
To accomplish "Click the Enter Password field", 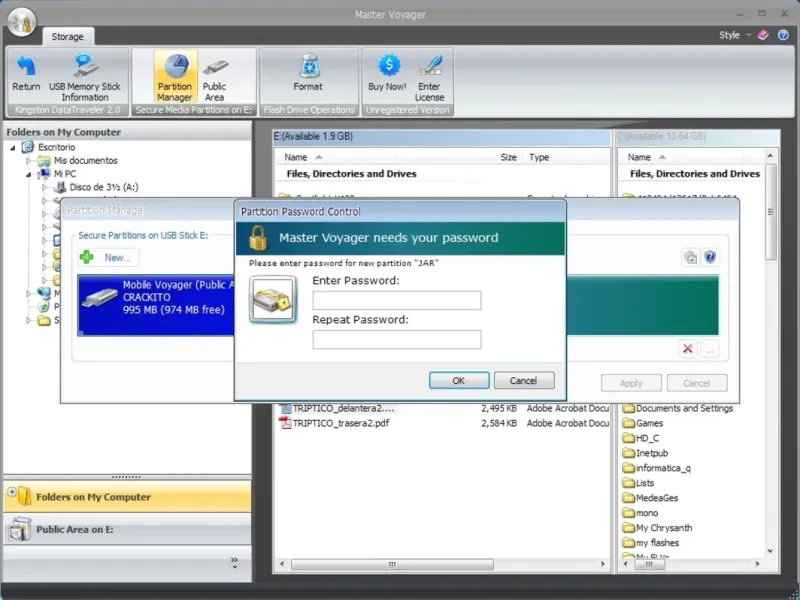I will (x=396, y=301).
